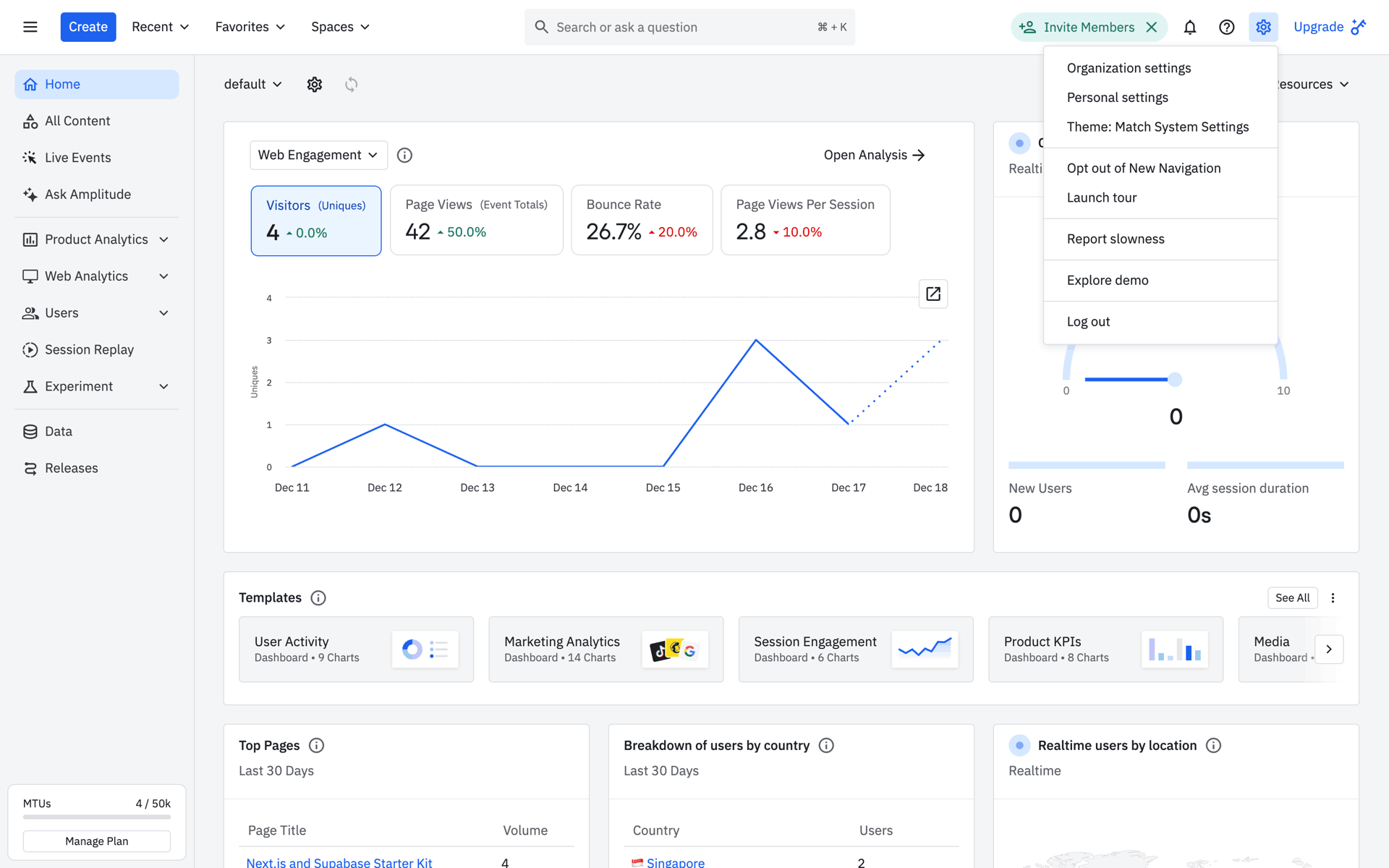
Task: Select Page Views Per Session card
Action: click(805, 220)
